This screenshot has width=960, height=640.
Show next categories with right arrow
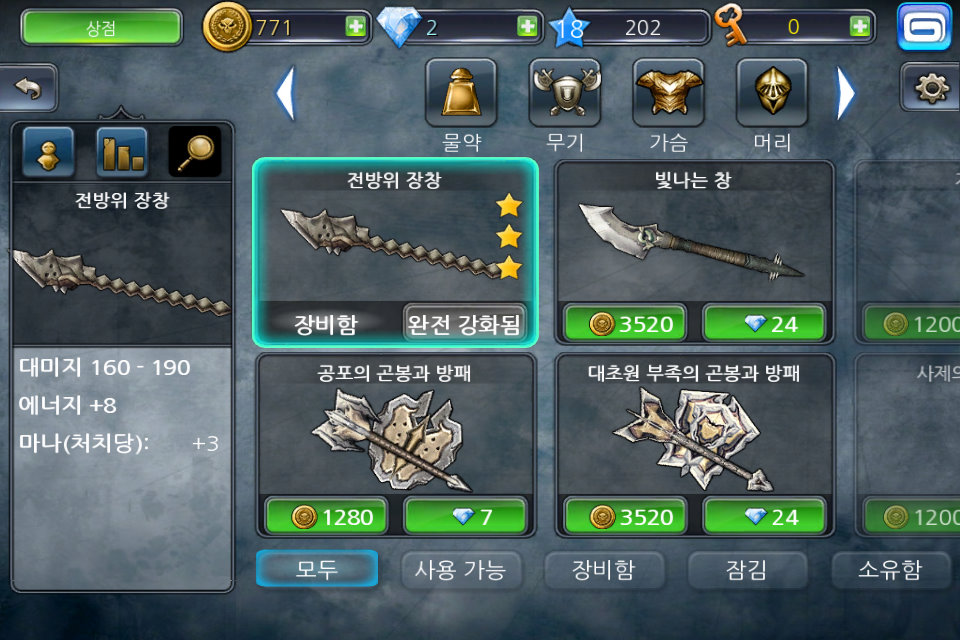[x=846, y=93]
